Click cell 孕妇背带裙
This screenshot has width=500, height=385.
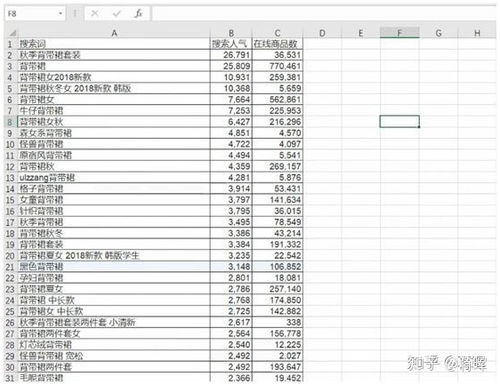pyautogui.click(x=114, y=278)
